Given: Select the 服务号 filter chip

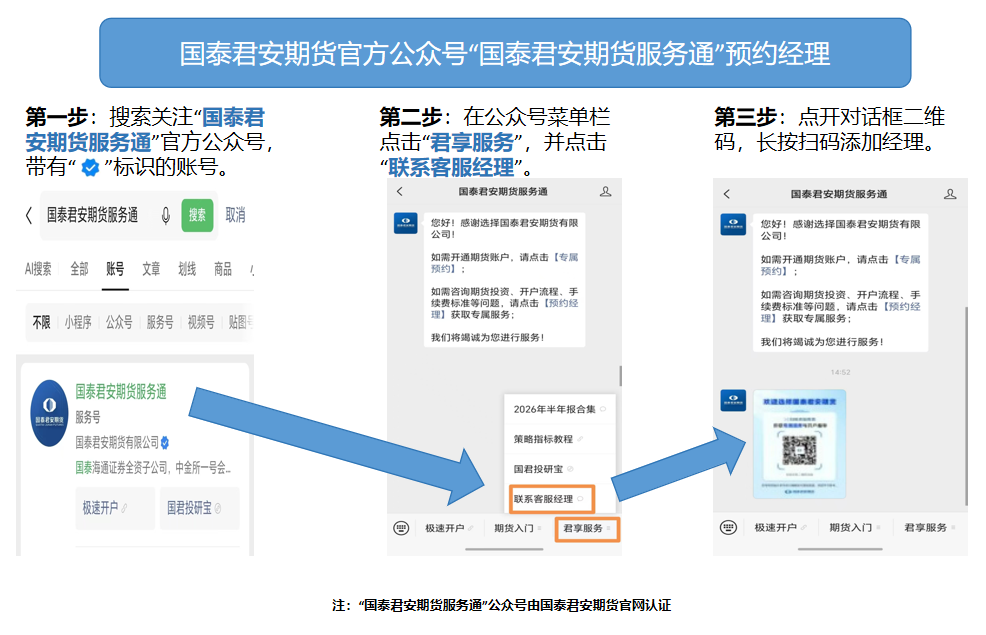Looking at the screenshot, I should tap(160, 323).
